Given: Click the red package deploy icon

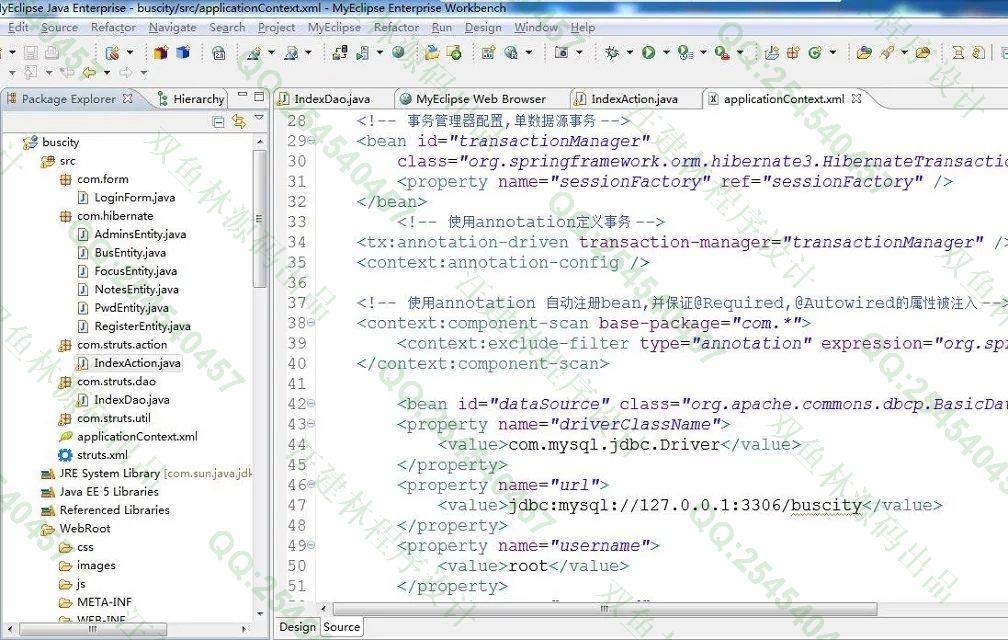Looking at the screenshot, I should [161, 52].
